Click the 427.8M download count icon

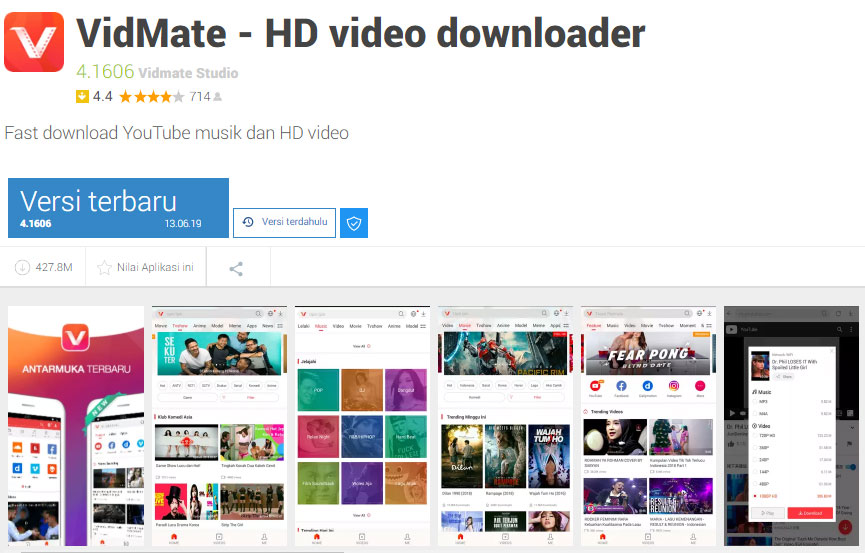[x=22, y=267]
